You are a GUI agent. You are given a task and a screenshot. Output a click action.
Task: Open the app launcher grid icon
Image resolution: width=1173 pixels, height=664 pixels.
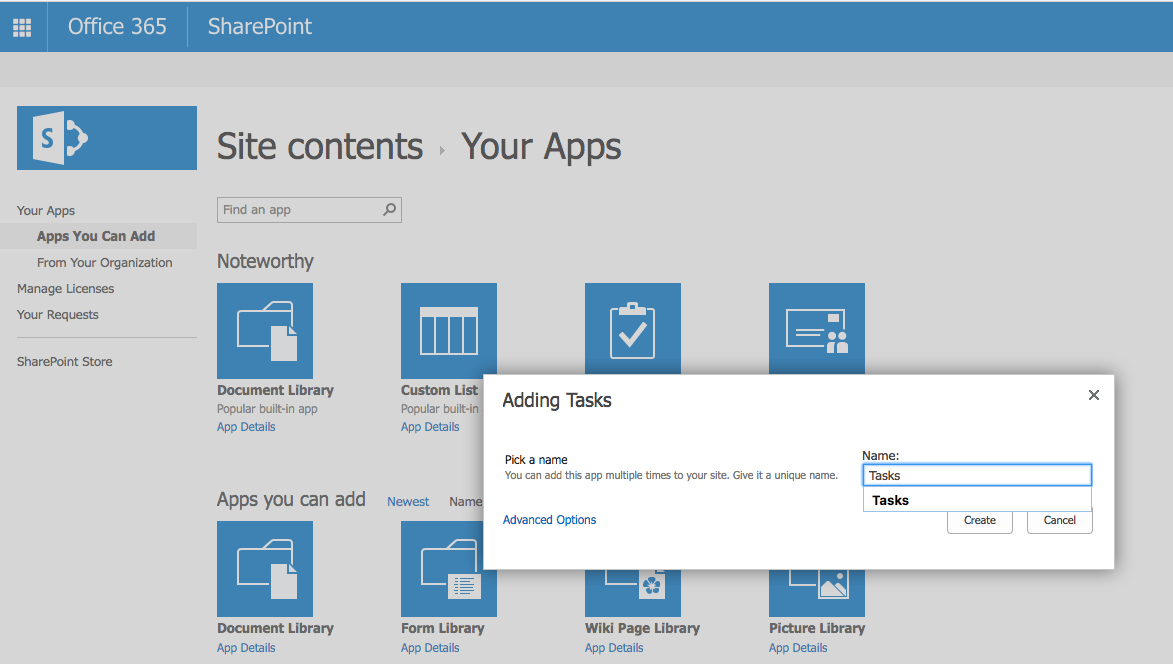(22, 26)
